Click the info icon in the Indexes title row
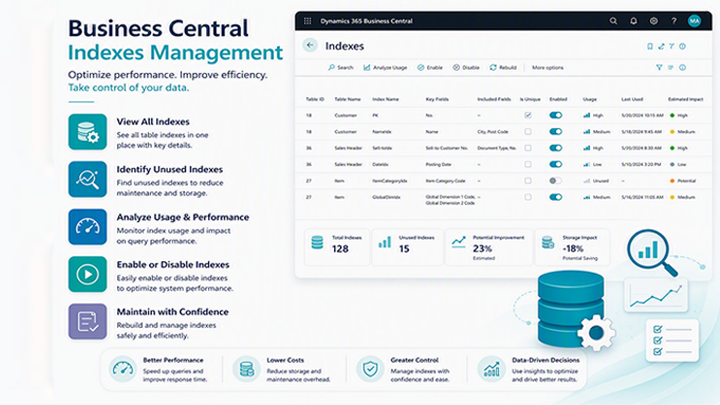 (683, 46)
